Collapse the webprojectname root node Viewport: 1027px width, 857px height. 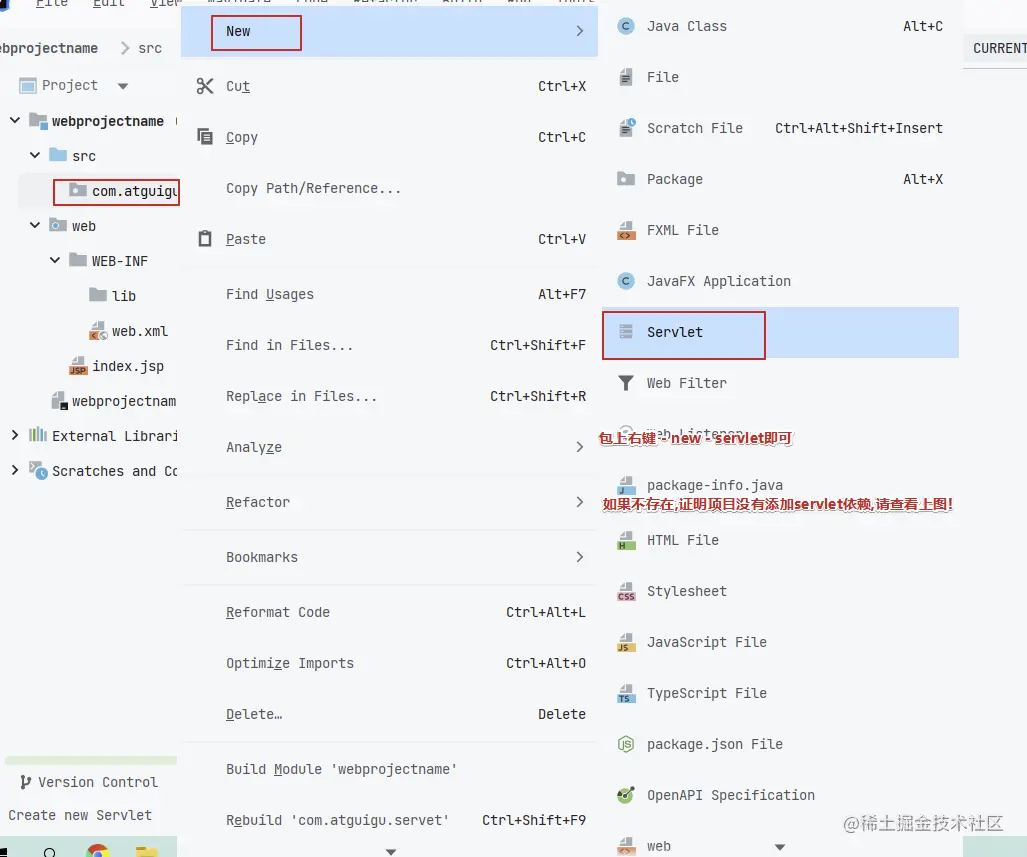(x=15, y=121)
